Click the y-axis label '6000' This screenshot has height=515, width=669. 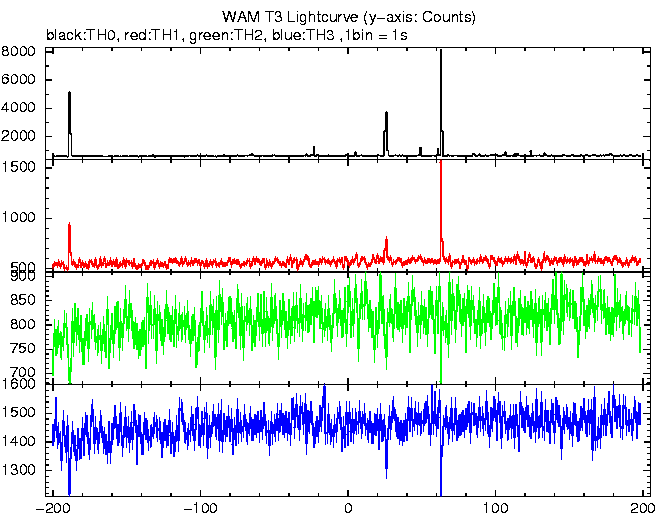click(18, 80)
